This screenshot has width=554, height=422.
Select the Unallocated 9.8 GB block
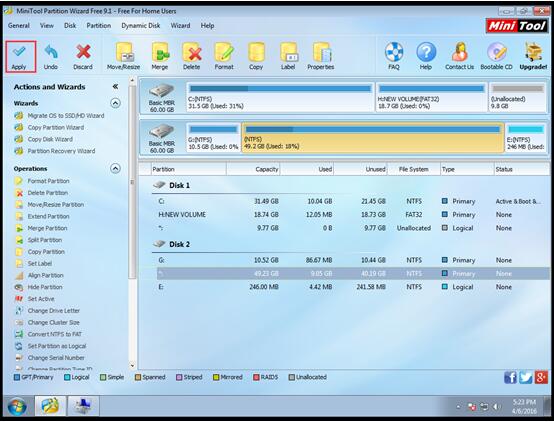pos(518,97)
